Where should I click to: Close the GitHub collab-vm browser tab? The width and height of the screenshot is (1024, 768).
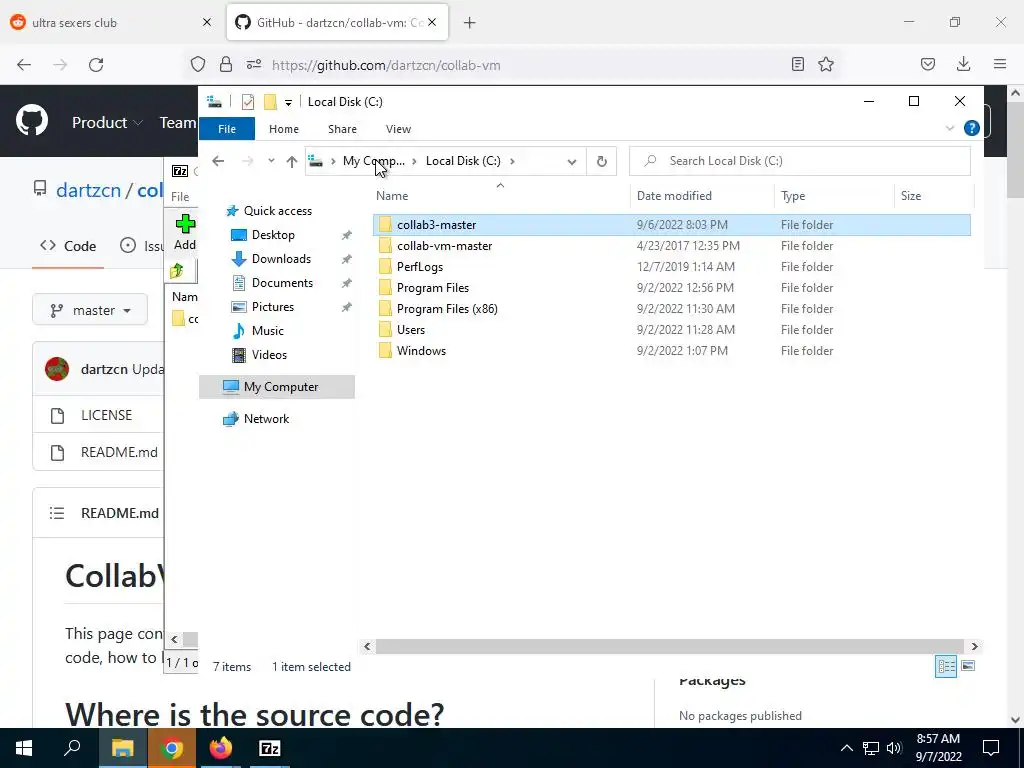pyautogui.click(x=432, y=23)
